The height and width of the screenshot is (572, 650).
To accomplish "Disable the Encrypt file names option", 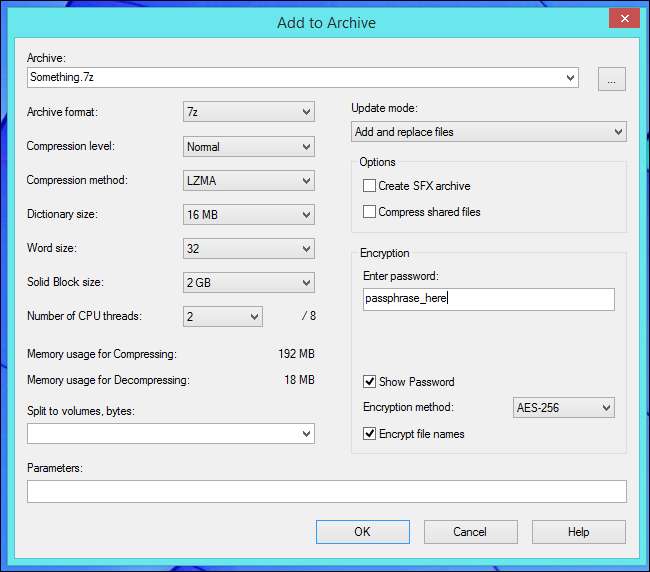I will point(370,434).
